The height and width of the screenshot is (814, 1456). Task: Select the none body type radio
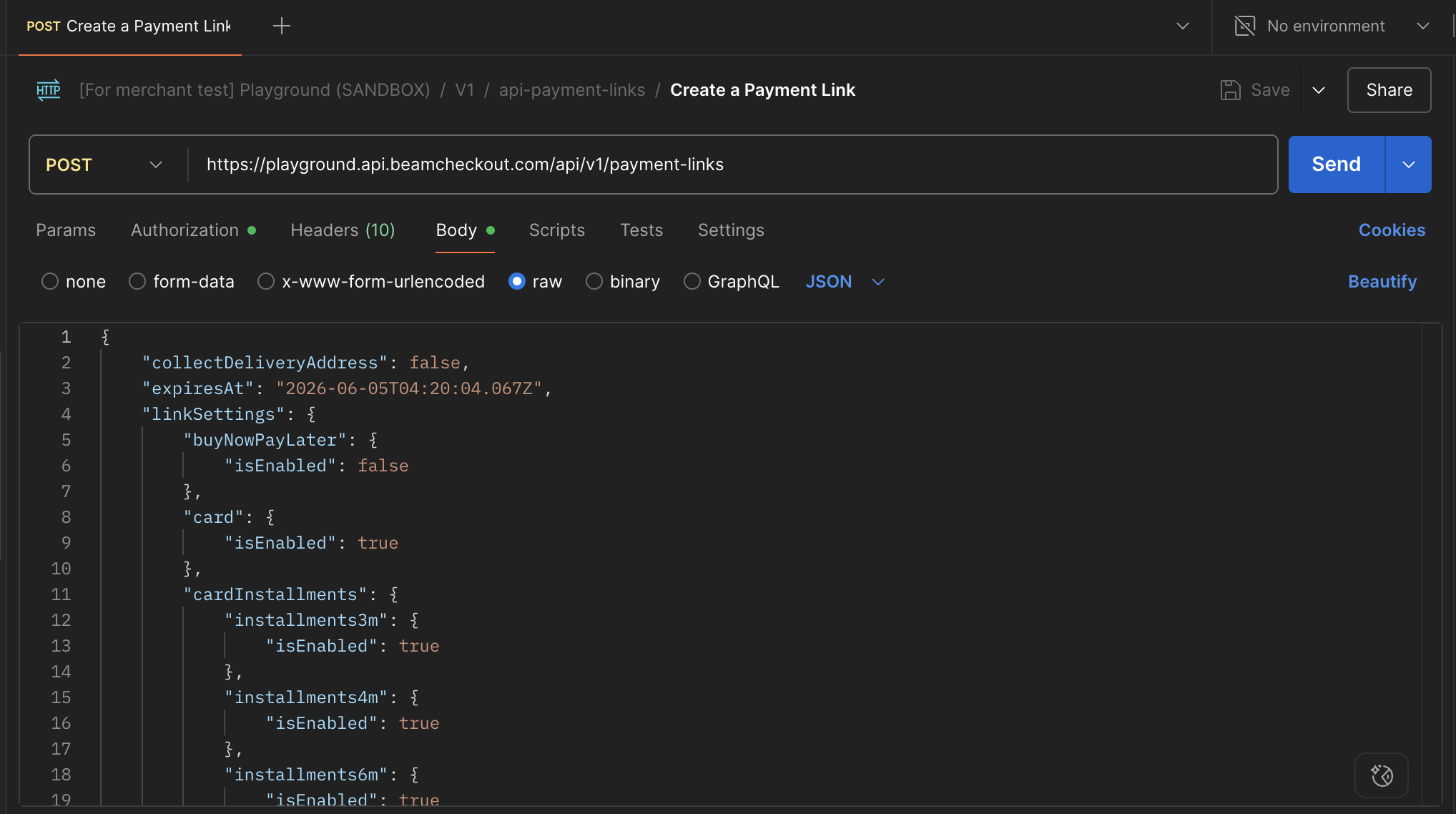[x=50, y=282]
